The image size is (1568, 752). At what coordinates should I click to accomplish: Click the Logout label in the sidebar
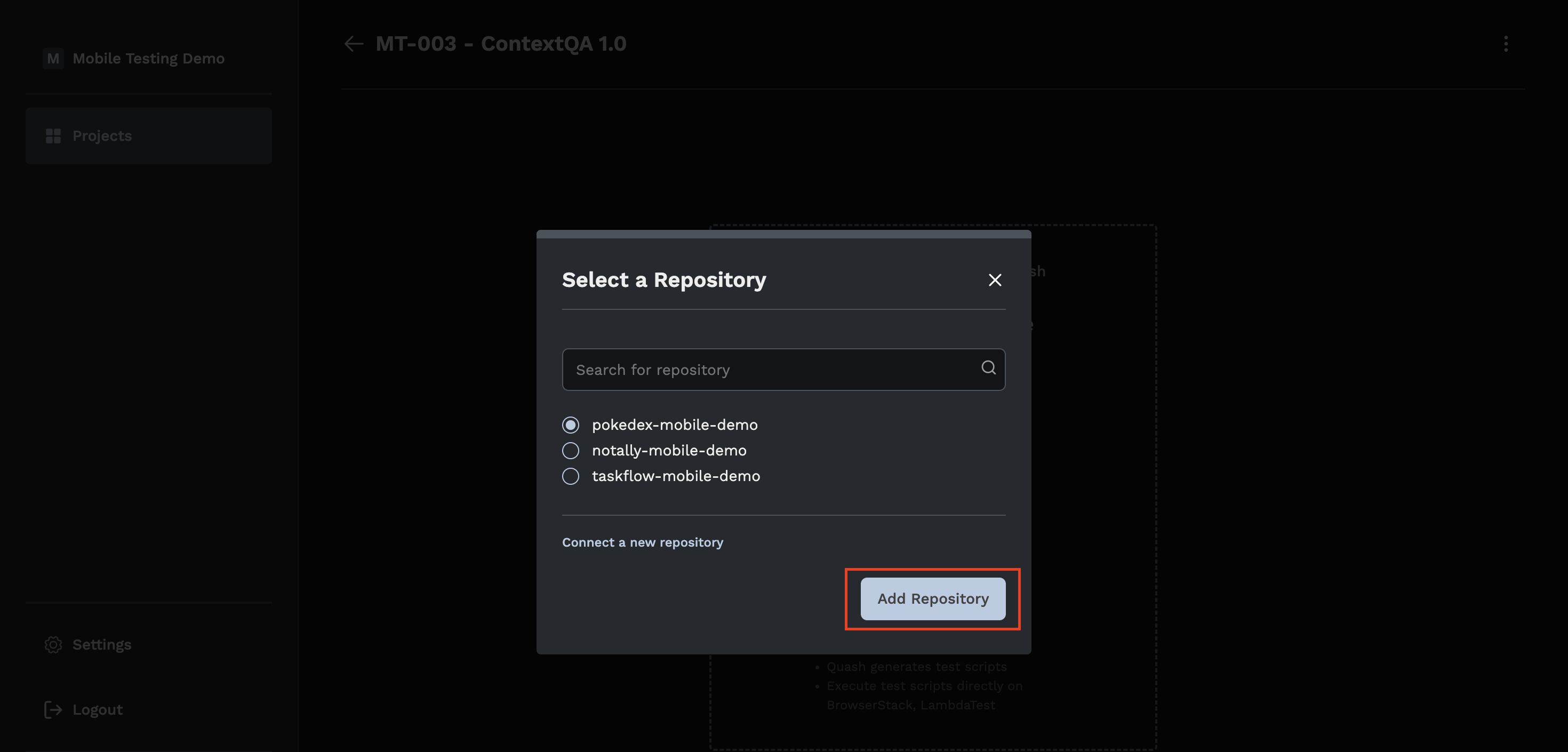(98, 709)
